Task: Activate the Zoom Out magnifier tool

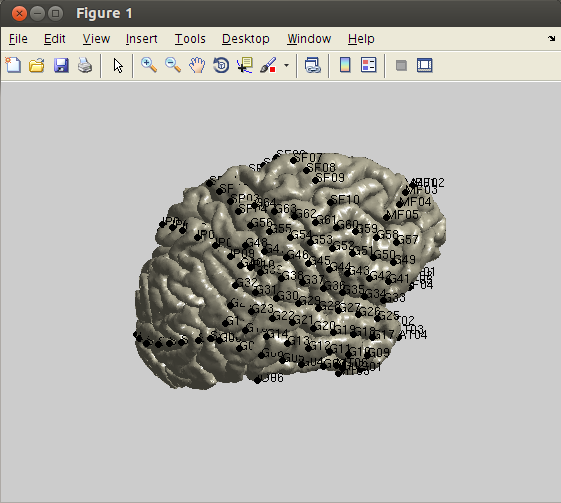Action: coord(173,65)
